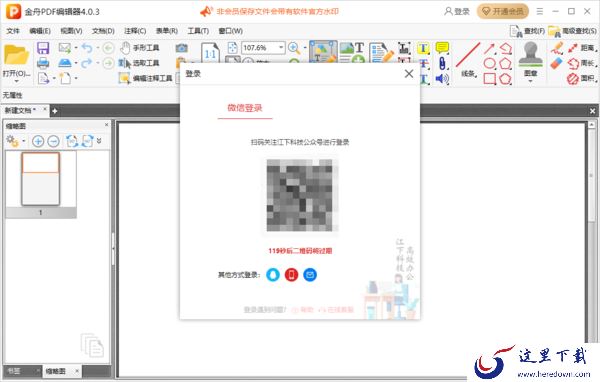Expand the 图章 stamp dropdown arrow
The height and width of the screenshot is (382, 600).
coord(530,81)
